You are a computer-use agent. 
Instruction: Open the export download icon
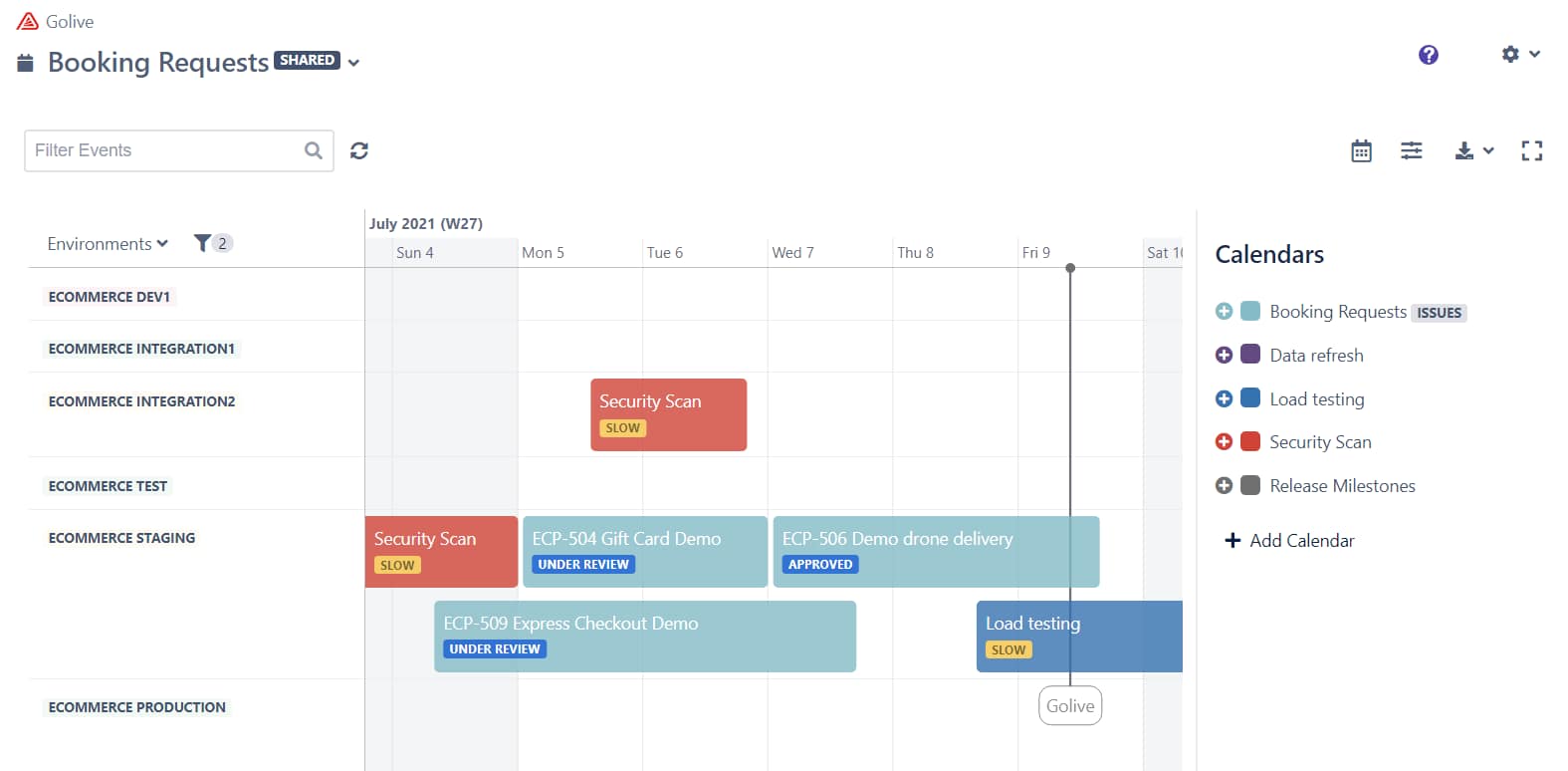coord(1465,150)
